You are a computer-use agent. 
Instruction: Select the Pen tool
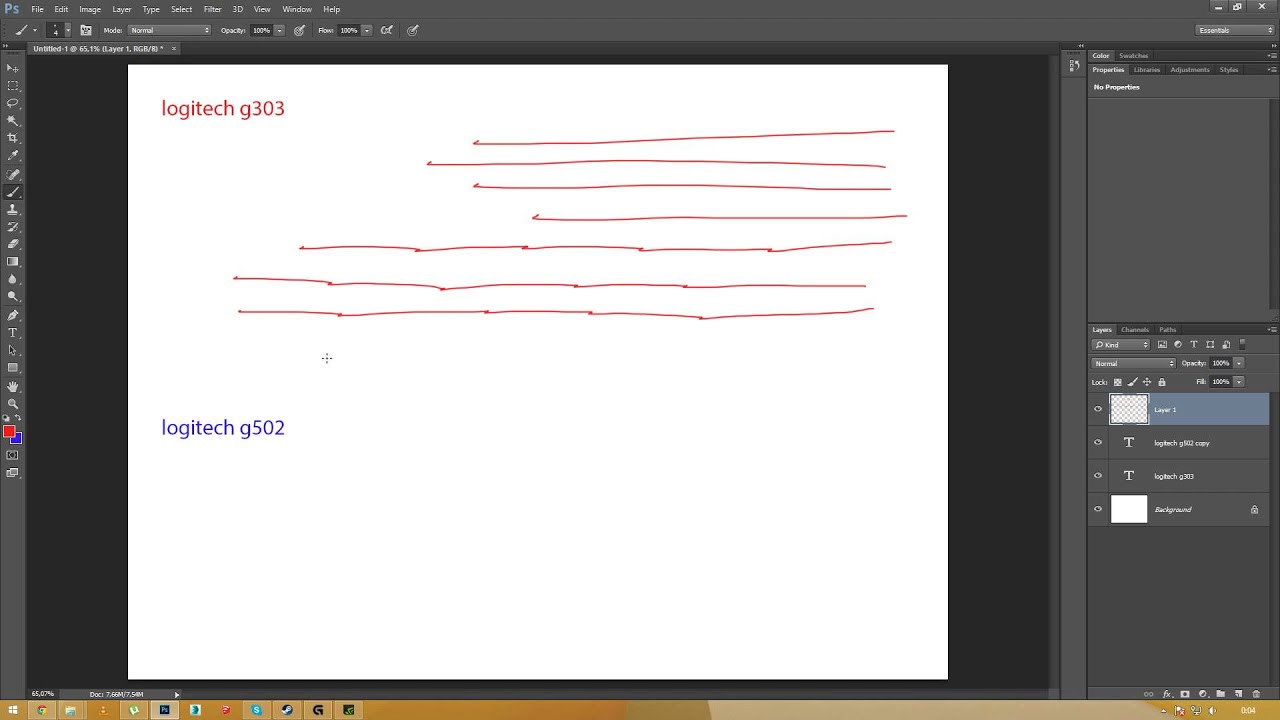(13, 315)
